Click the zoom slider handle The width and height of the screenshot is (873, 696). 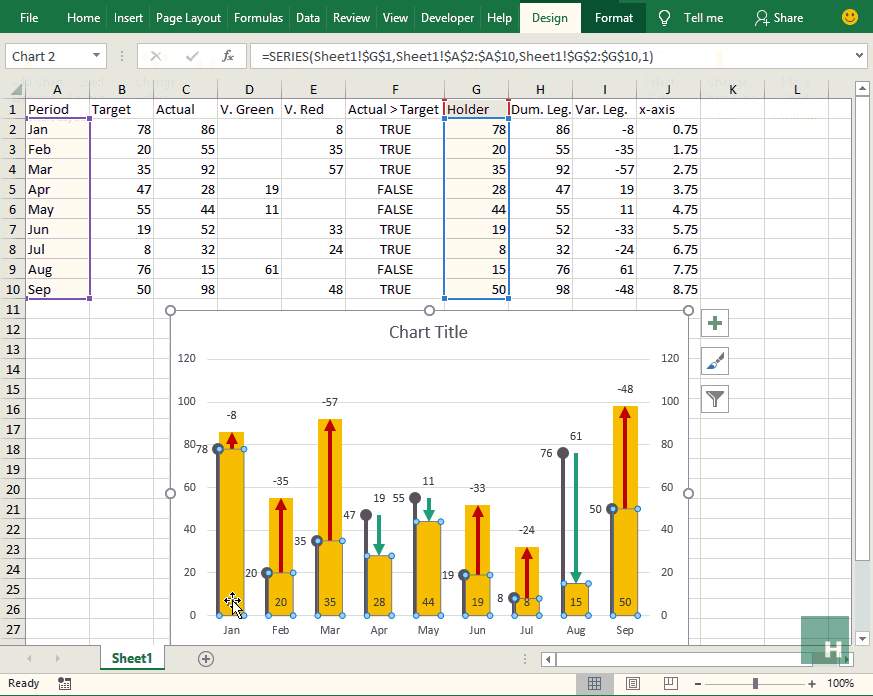(x=755, y=684)
